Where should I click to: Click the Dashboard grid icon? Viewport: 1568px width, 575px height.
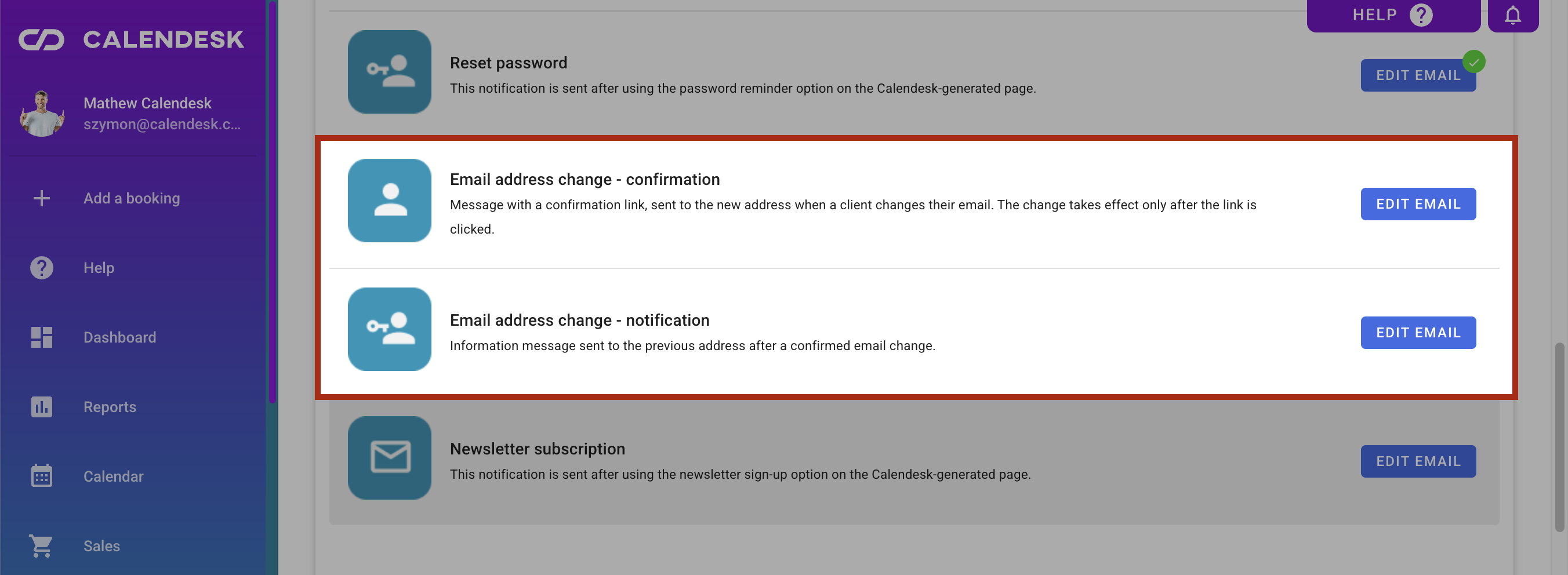tap(41, 337)
